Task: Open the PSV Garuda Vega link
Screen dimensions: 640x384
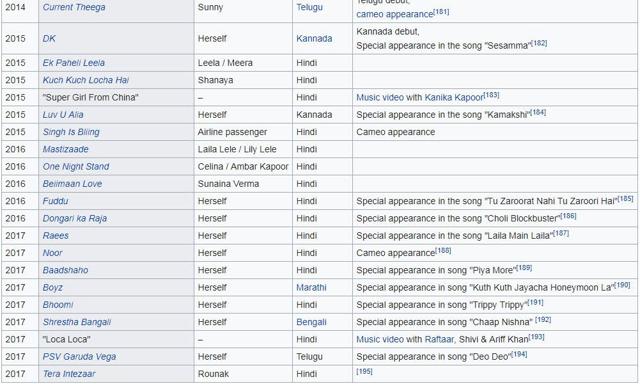Action: click(x=79, y=357)
